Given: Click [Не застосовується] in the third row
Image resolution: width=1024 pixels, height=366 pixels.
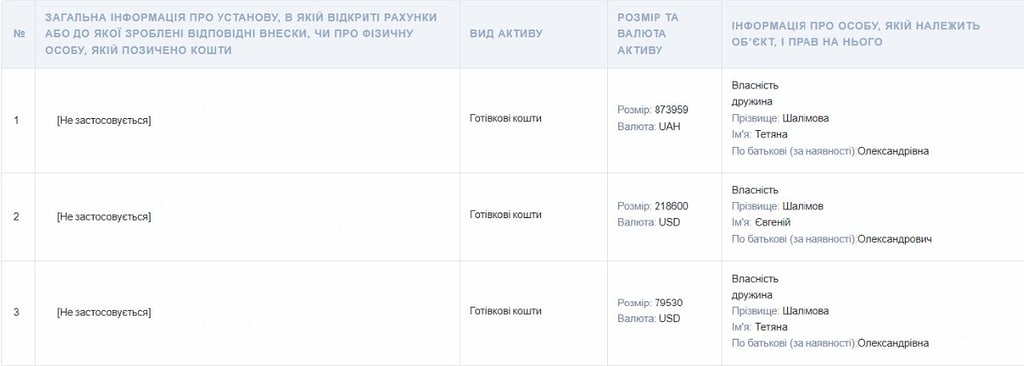Looking at the screenshot, I should 104,312.
